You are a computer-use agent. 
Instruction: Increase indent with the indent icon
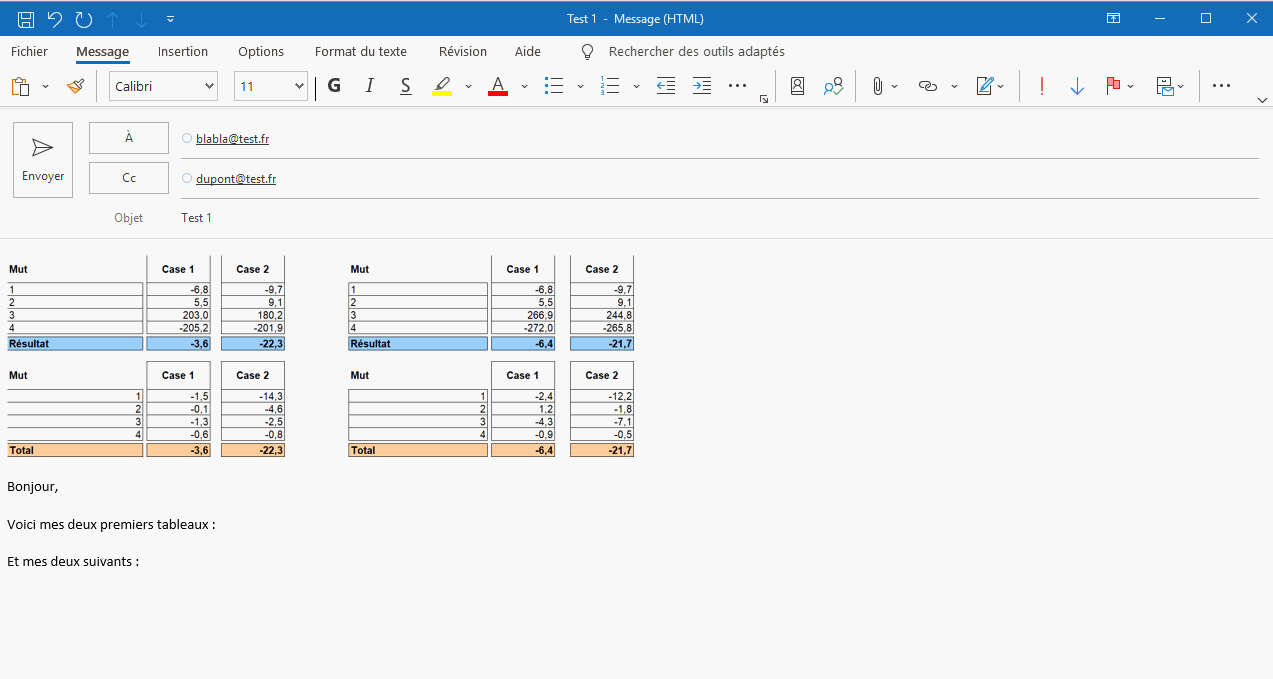(x=702, y=87)
